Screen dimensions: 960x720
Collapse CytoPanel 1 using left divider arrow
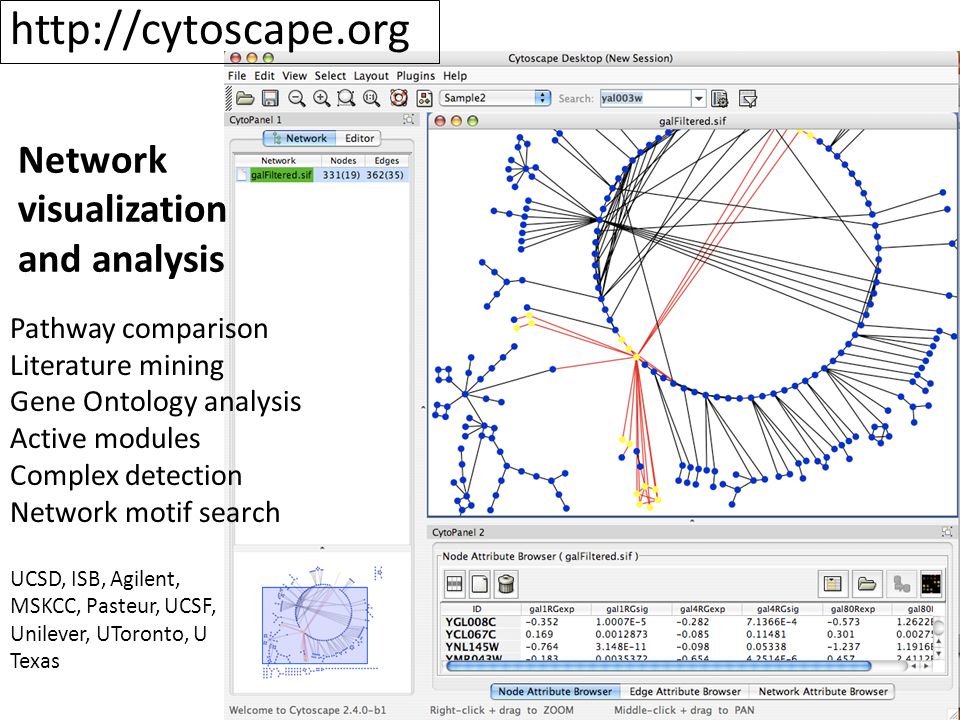point(423,407)
